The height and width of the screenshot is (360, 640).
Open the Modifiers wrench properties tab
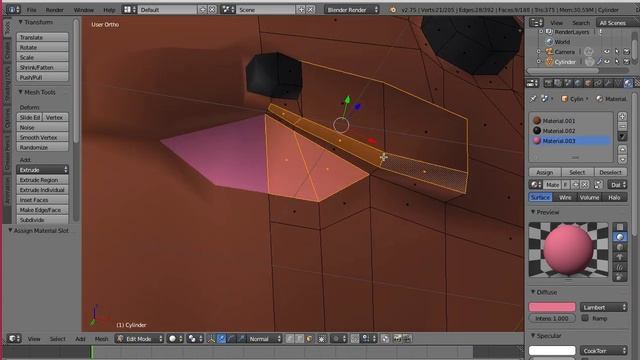pos(608,83)
